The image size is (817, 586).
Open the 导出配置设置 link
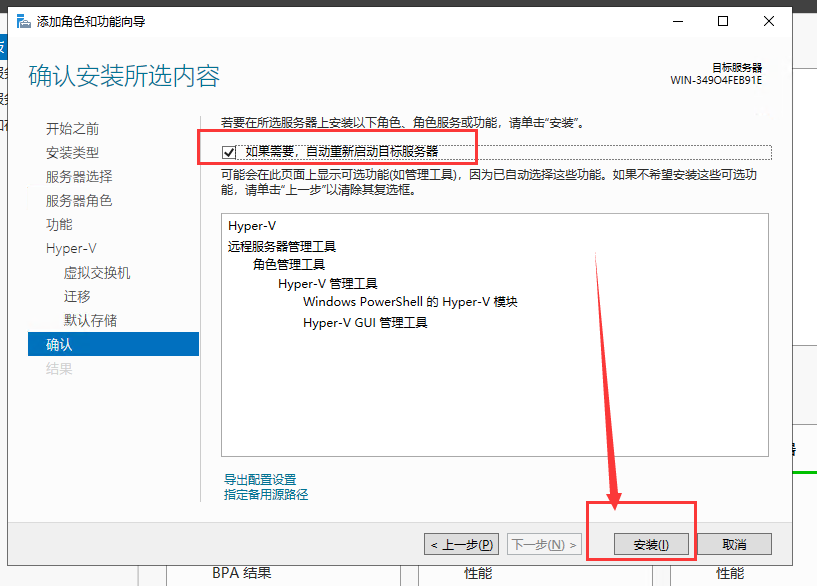click(260, 480)
